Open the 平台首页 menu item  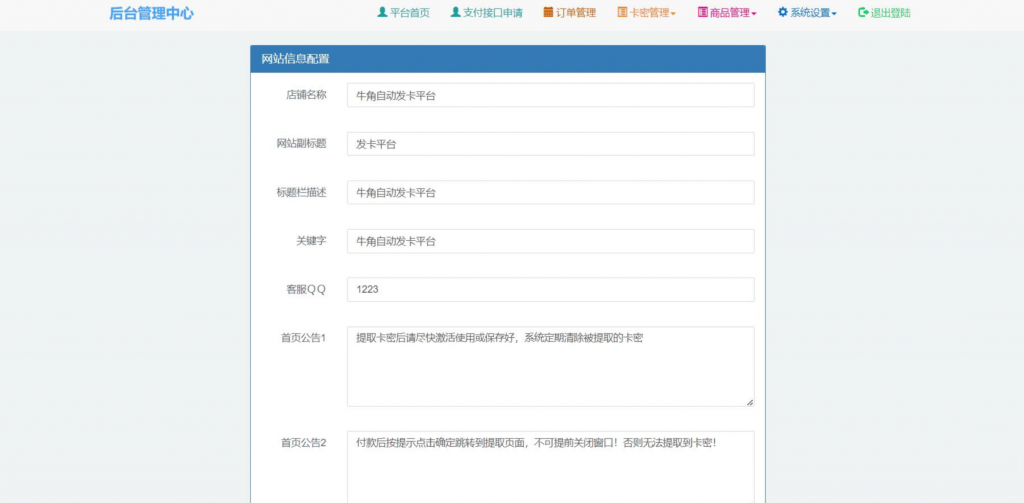coord(404,12)
